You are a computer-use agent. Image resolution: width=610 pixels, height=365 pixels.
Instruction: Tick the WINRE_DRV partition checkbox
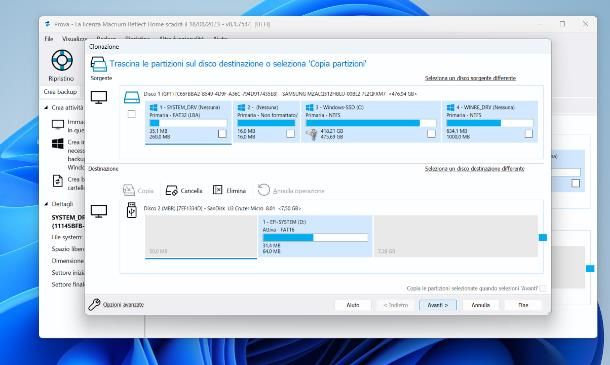(x=529, y=133)
